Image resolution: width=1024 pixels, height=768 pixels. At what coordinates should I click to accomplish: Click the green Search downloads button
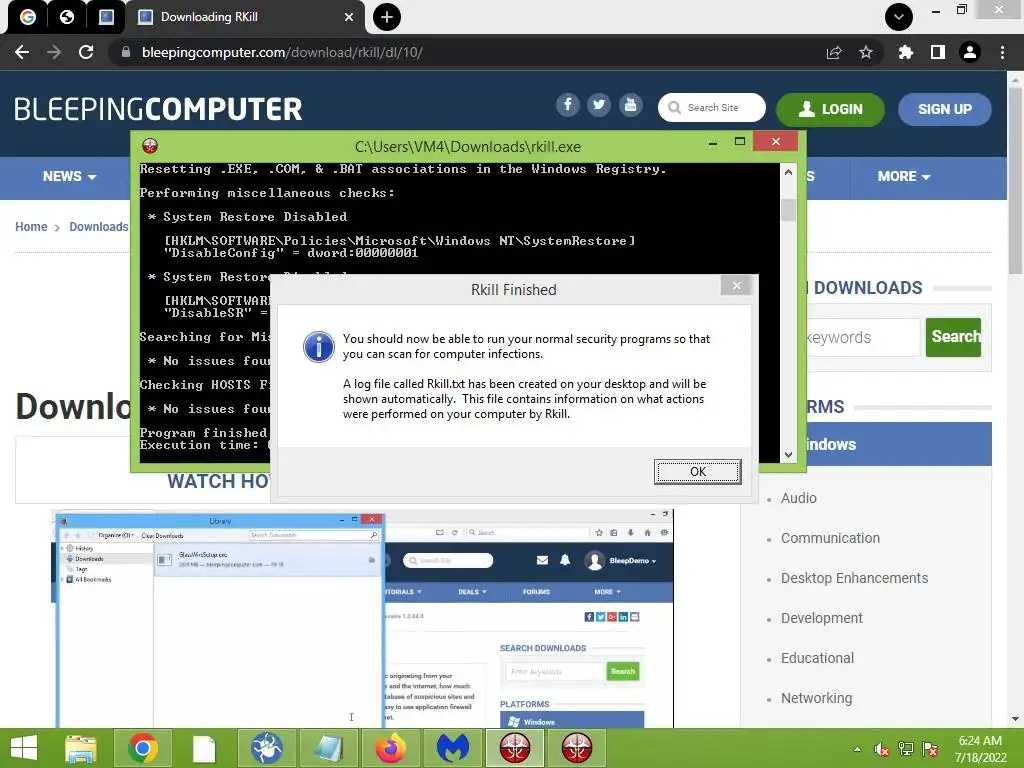pos(953,337)
